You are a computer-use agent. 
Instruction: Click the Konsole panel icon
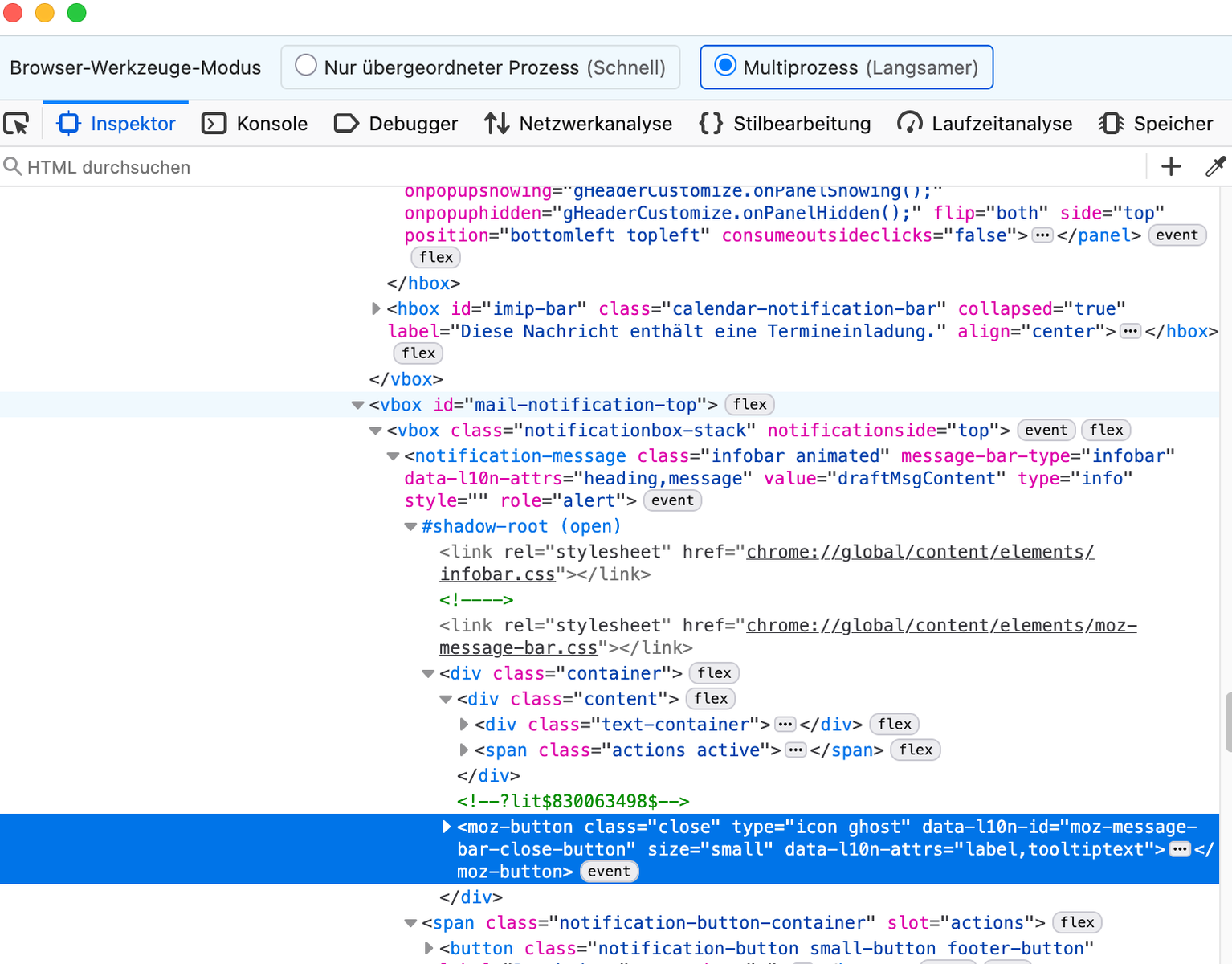(x=214, y=124)
